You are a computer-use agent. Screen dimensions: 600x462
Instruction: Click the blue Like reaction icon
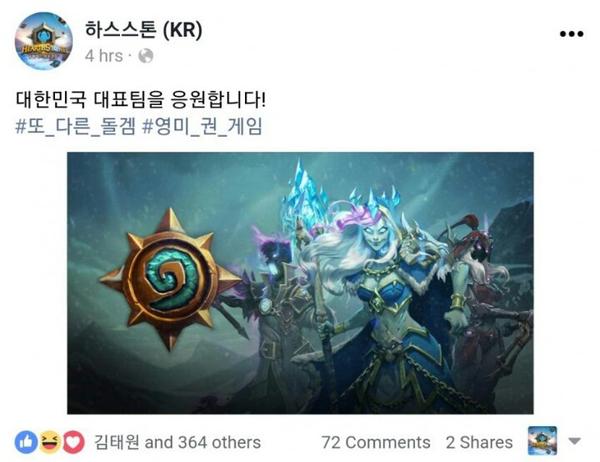[x=26, y=442]
